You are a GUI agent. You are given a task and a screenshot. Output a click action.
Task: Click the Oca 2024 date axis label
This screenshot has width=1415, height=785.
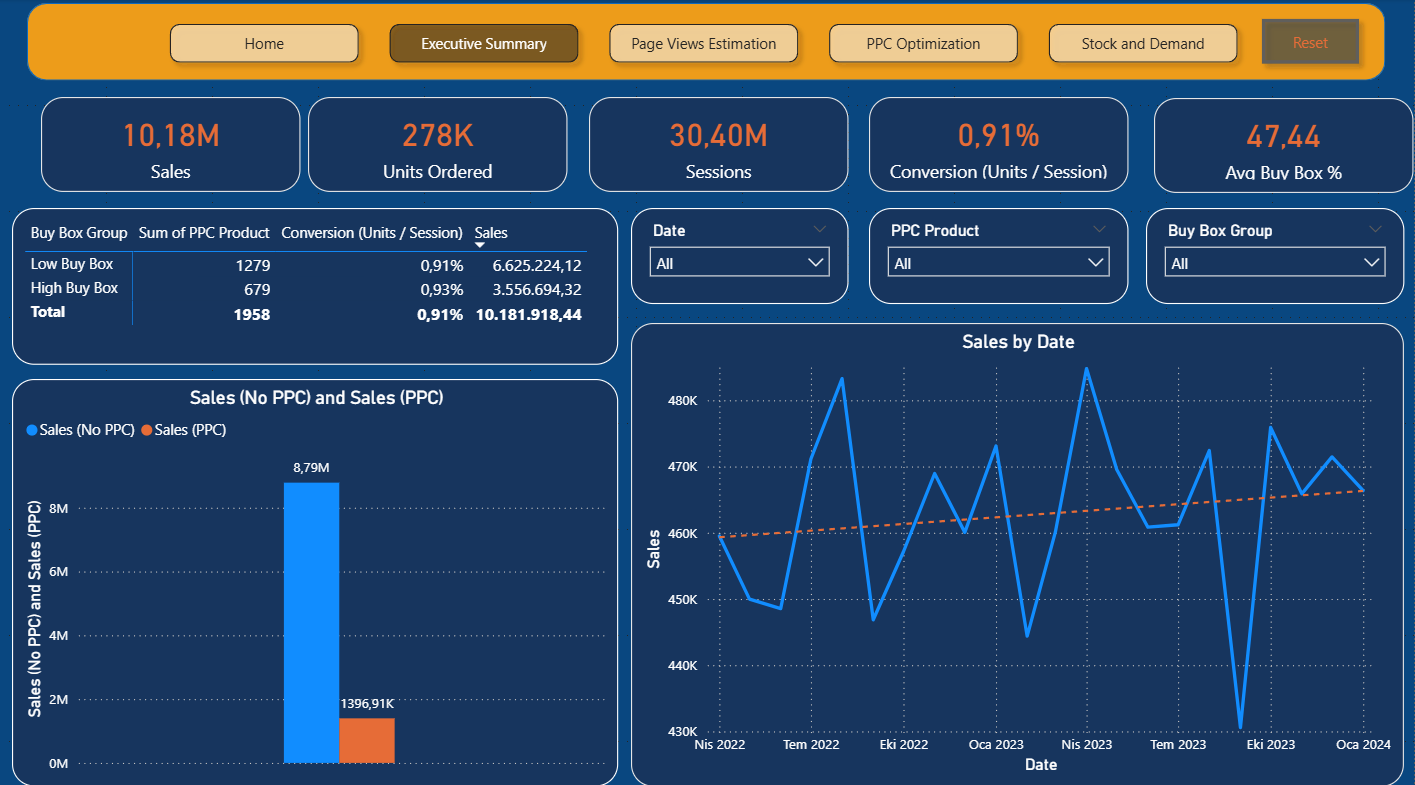click(1364, 745)
